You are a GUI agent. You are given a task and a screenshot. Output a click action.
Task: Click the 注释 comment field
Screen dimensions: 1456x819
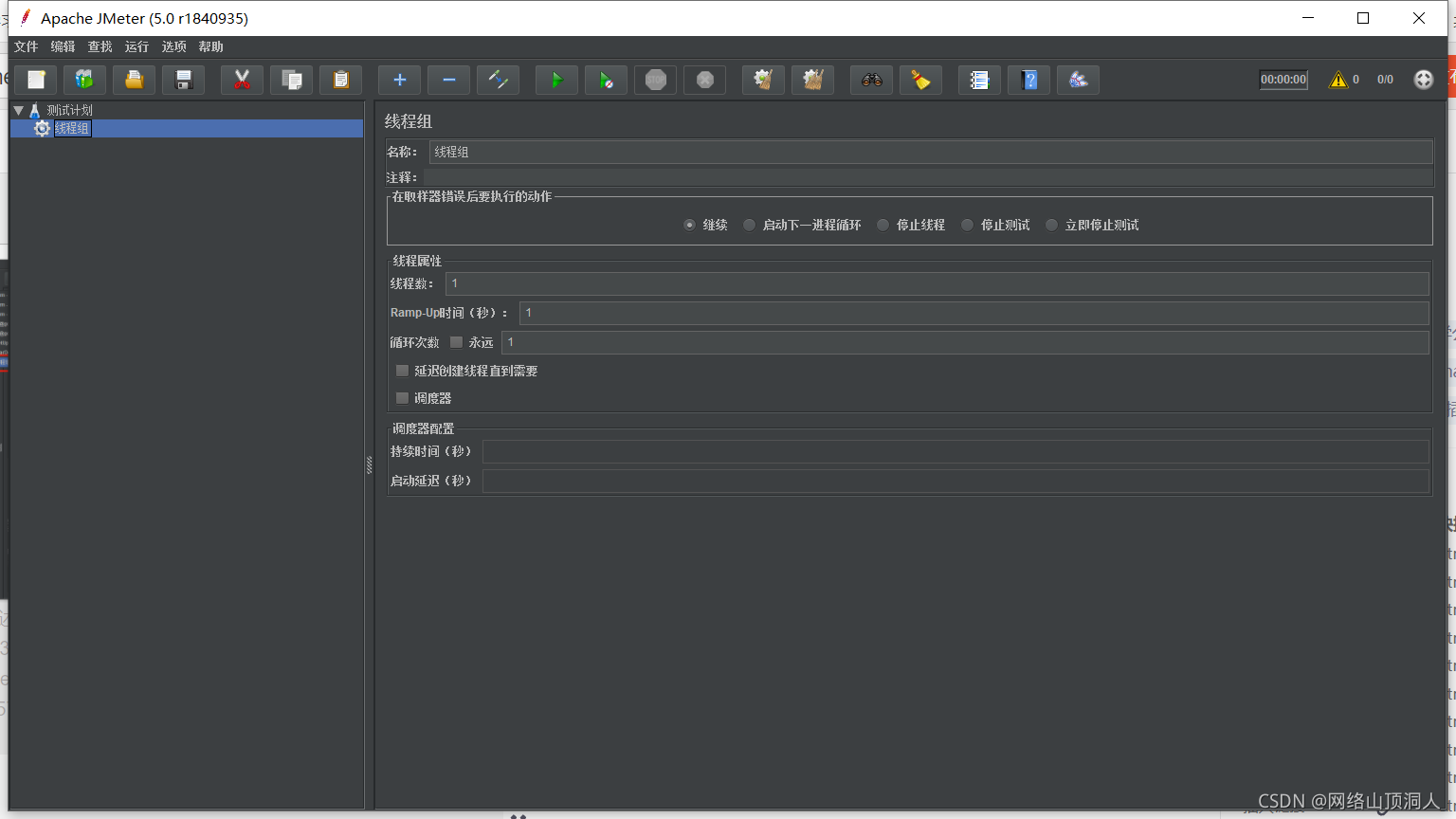pyautogui.click(x=927, y=177)
